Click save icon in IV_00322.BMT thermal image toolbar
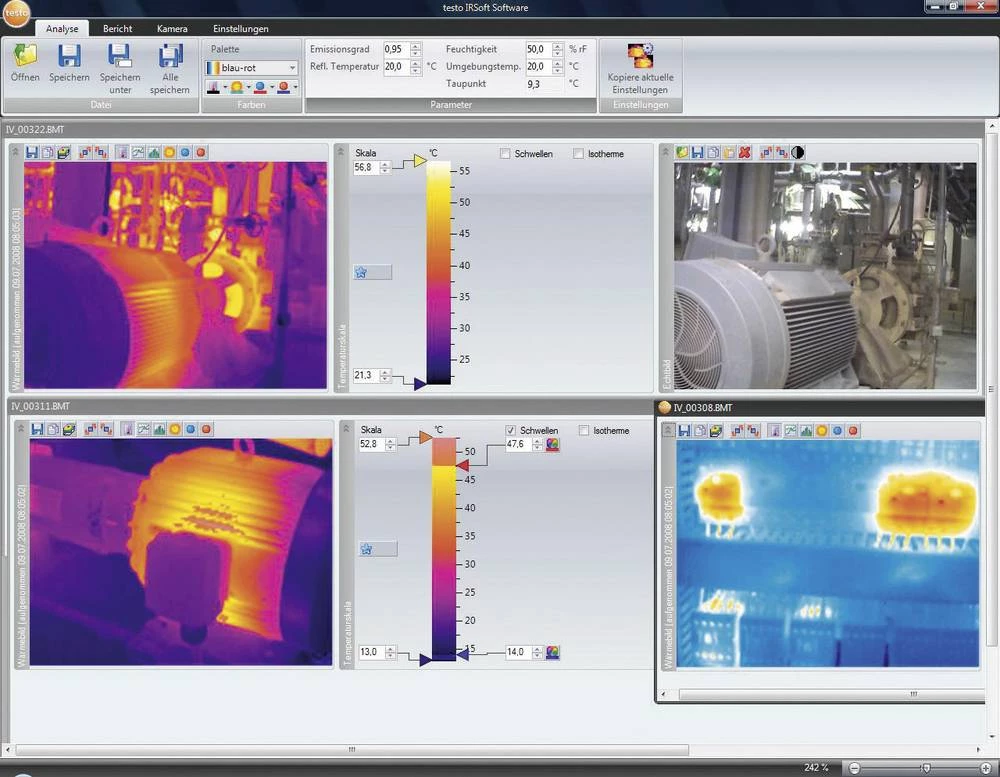The width and height of the screenshot is (1000, 777). pos(32,152)
